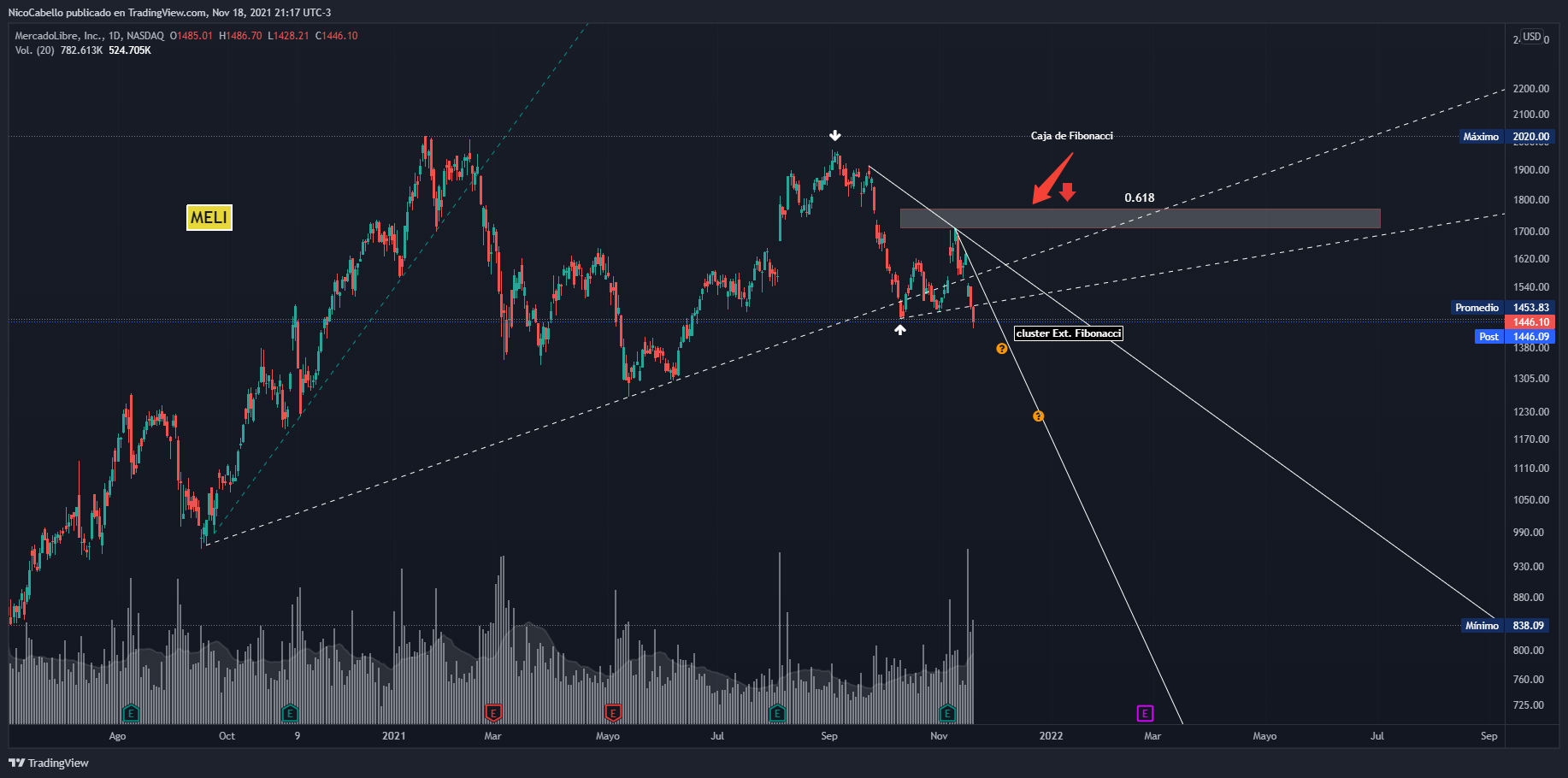Click the red earnings marker above the 2021 Mar label
Screen dimensions: 1568x778
click(492, 712)
